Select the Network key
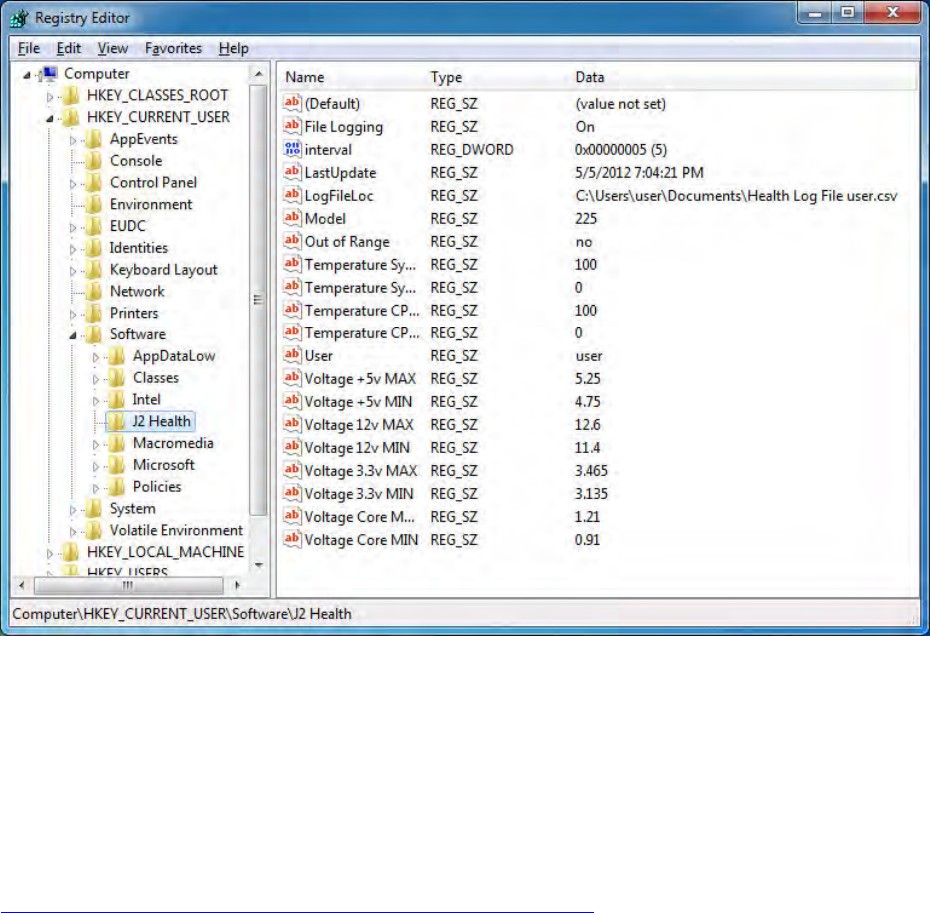Image resolution: width=930 pixels, height=913 pixels. click(x=137, y=291)
